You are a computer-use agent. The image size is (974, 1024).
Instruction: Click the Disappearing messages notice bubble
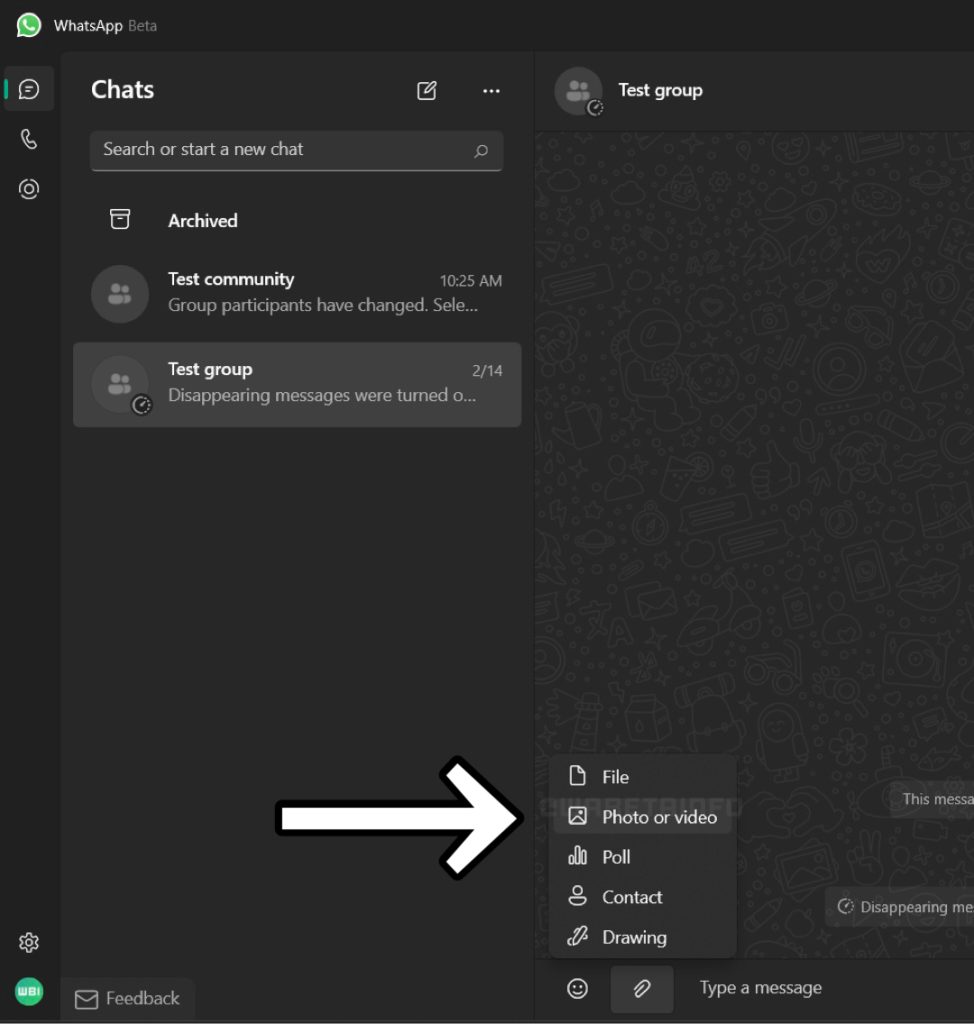[900, 906]
